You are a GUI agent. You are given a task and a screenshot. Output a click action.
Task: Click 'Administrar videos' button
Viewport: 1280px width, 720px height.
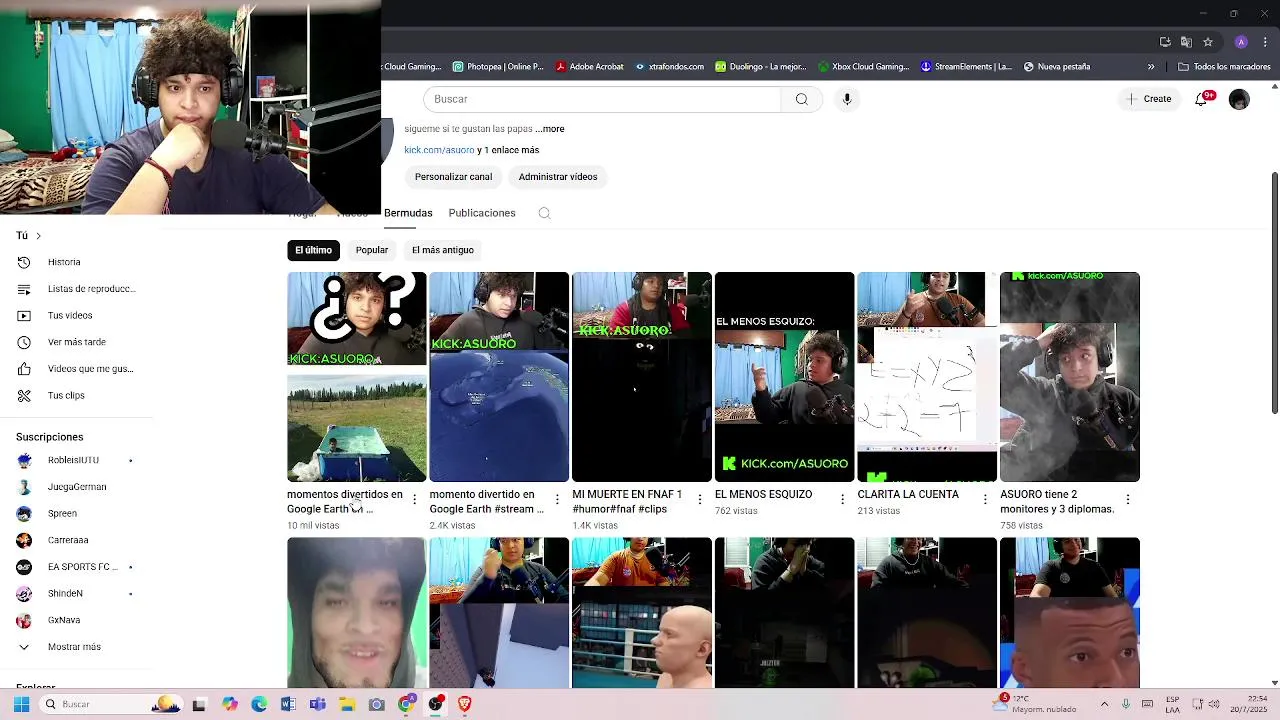coord(558,177)
